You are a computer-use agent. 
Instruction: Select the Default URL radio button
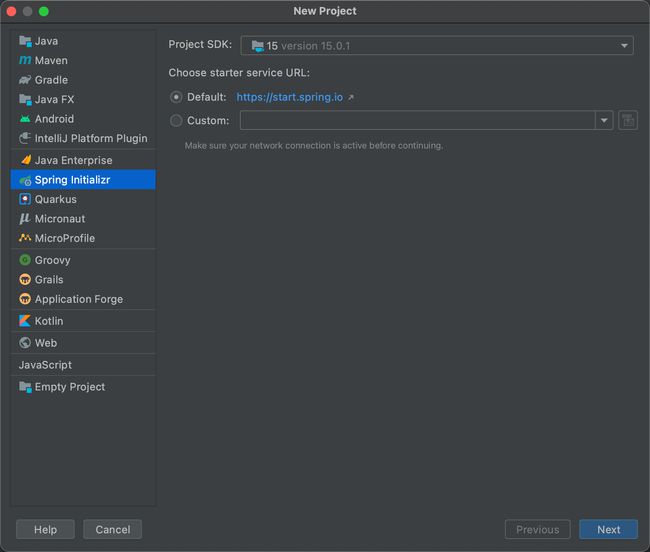[176, 97]
